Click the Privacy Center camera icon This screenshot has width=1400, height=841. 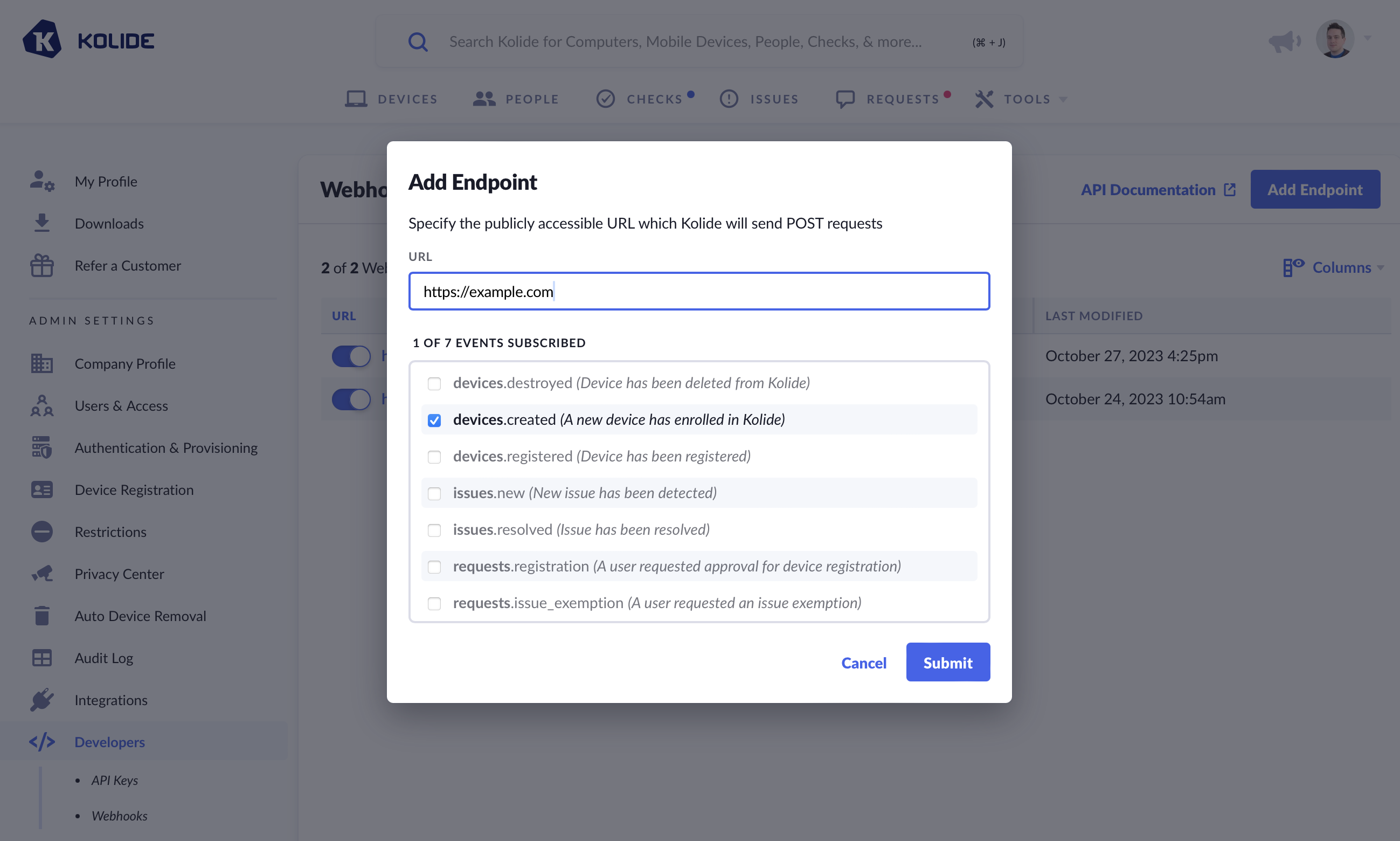42,574
